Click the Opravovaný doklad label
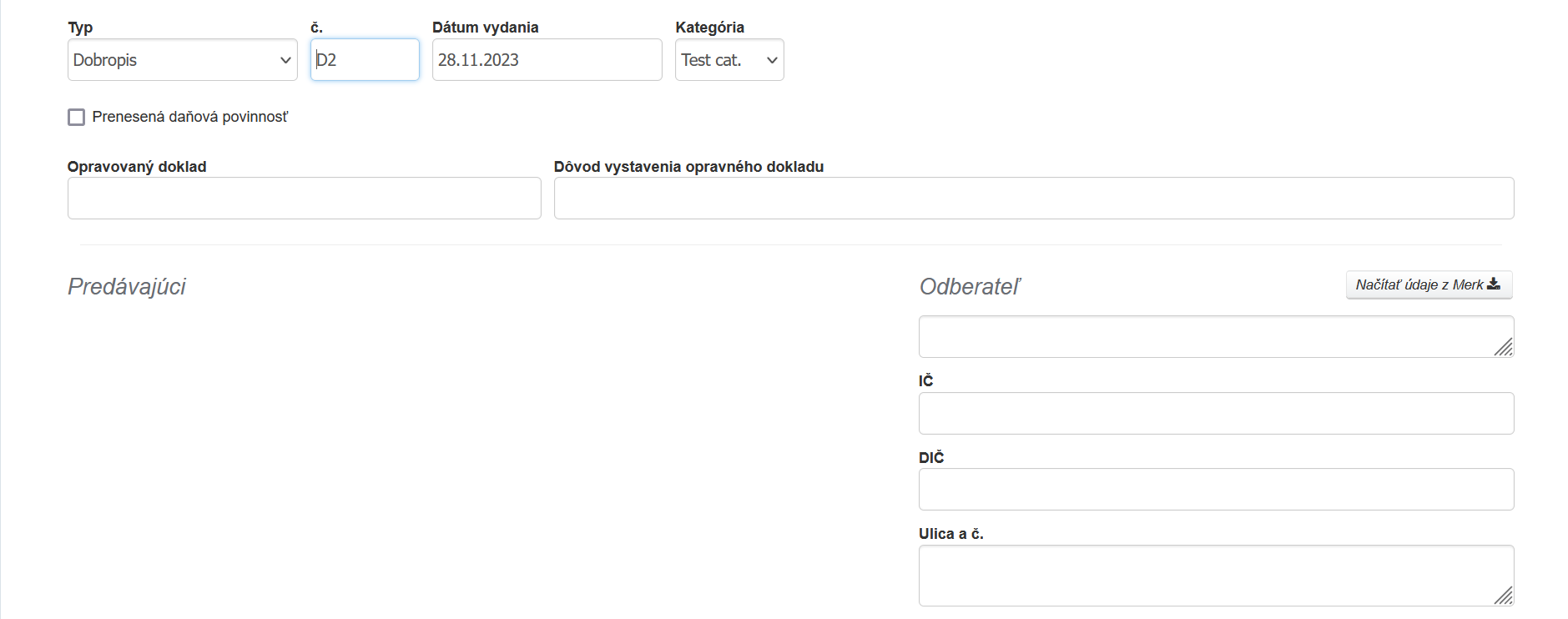Image resolution: width=1568 pixels, height=619 pixels. (x=137, y=167)
